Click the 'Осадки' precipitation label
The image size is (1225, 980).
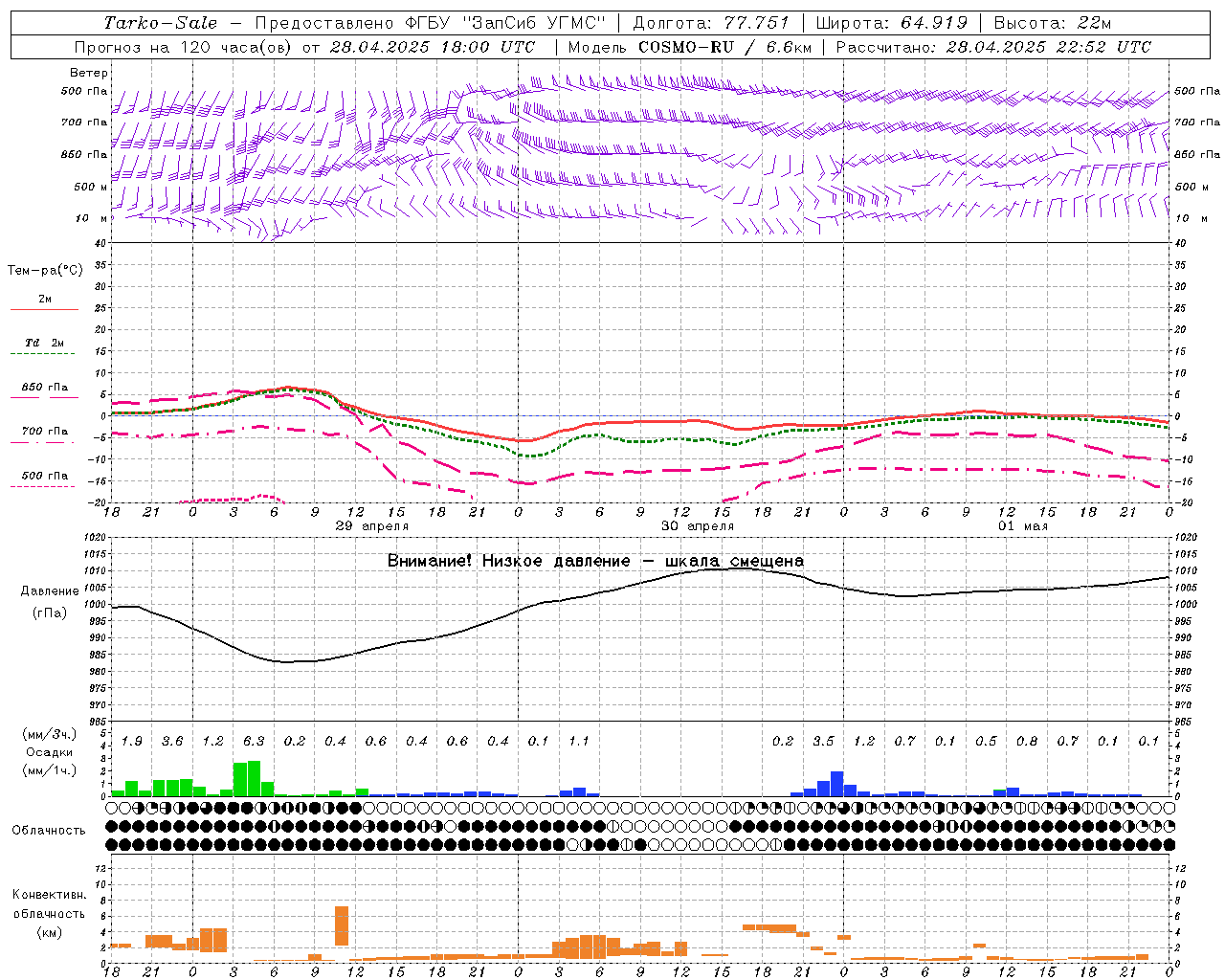(x=50, y=753)
